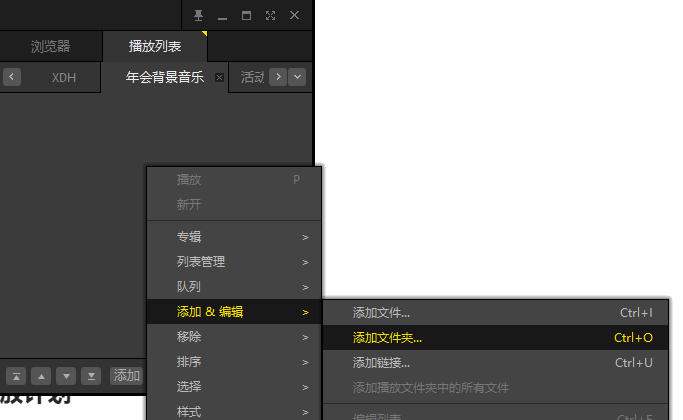Image resolution: width=683 pixels, height=420 pixels.
Task: Expand the 列表管理 submenu
Action: 234,262
